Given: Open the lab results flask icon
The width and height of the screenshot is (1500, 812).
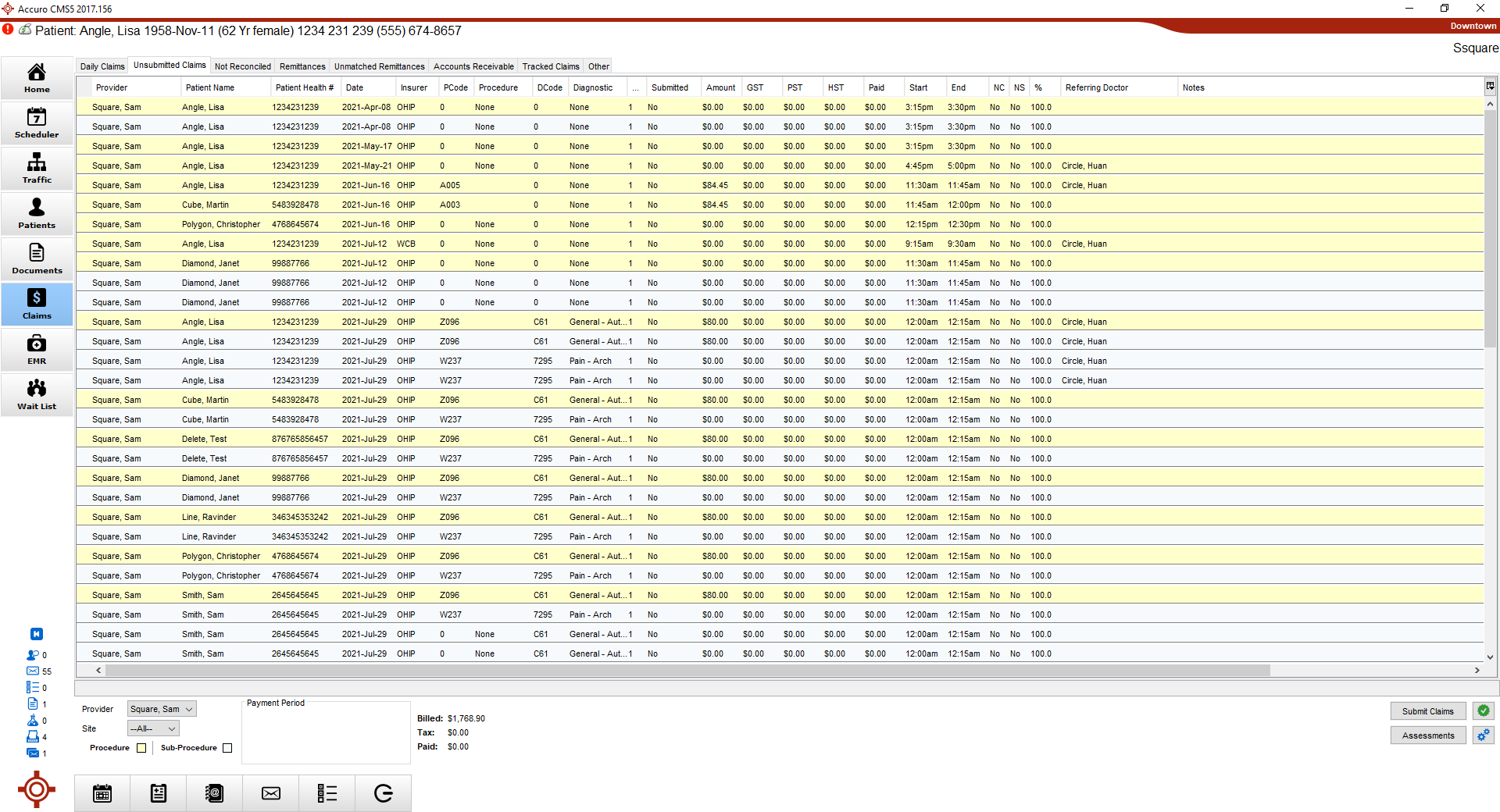Looking at the screenshot, I should click(x=33, y=721).
